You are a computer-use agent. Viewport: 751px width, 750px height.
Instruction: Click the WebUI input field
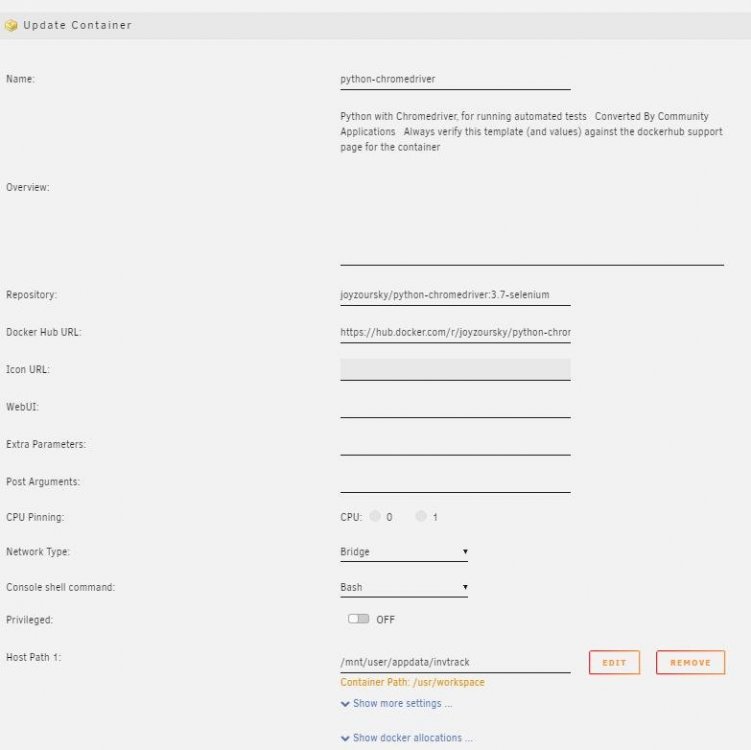pyautogui.click(x=455, y=407)
